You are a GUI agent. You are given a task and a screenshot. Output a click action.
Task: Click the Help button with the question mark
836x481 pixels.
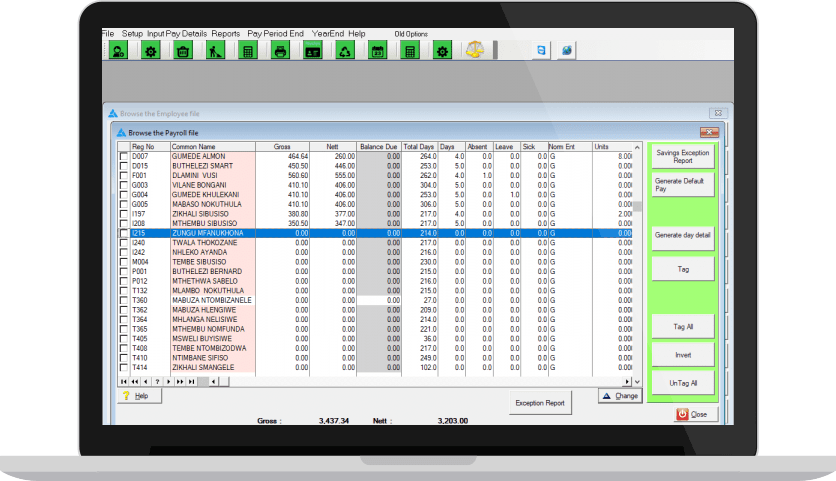click(x=139, y=396)
